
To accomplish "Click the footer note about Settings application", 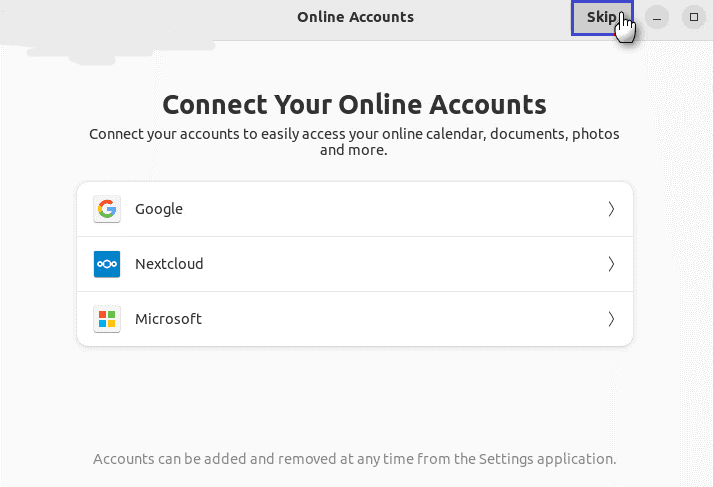I will pyautogui.click(x=354, y=459).
